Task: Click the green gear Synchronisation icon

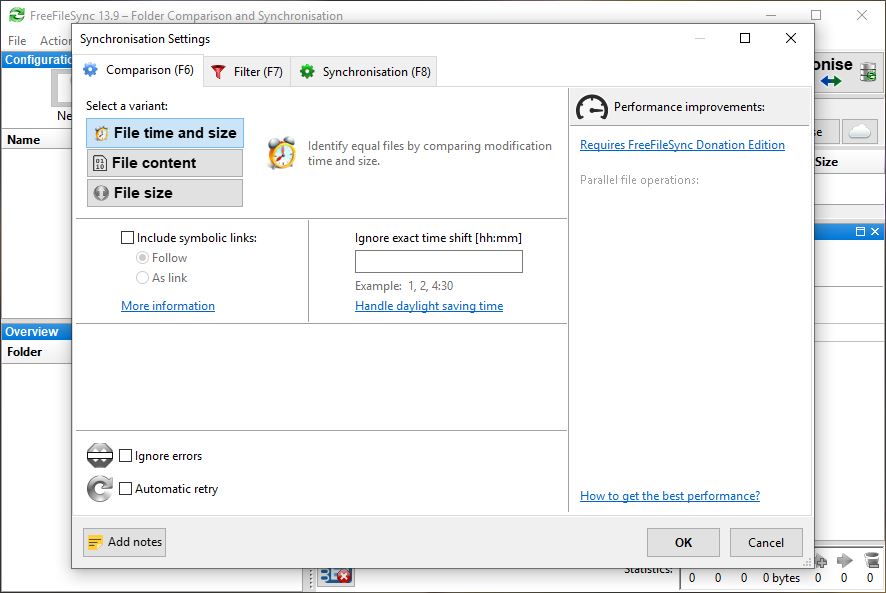Action: (307, 72)
